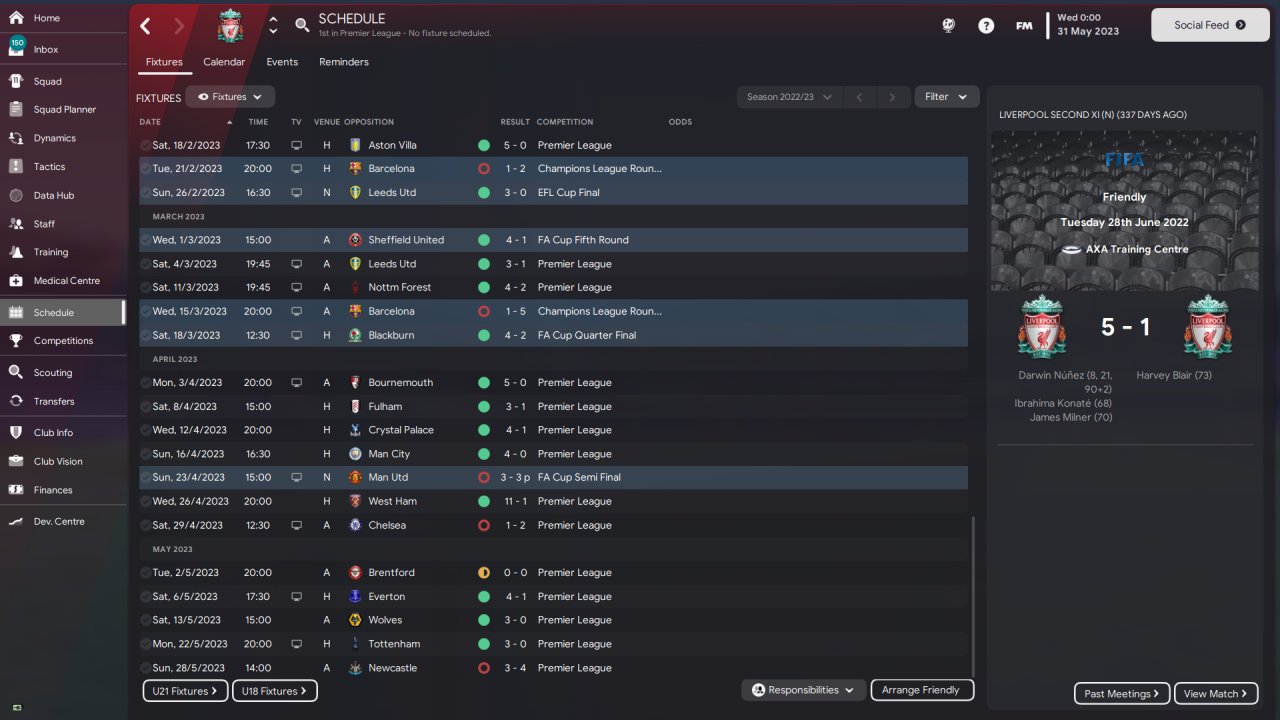
Task: Expand the Fixtures view dropdown
Action: click(230, 97)
